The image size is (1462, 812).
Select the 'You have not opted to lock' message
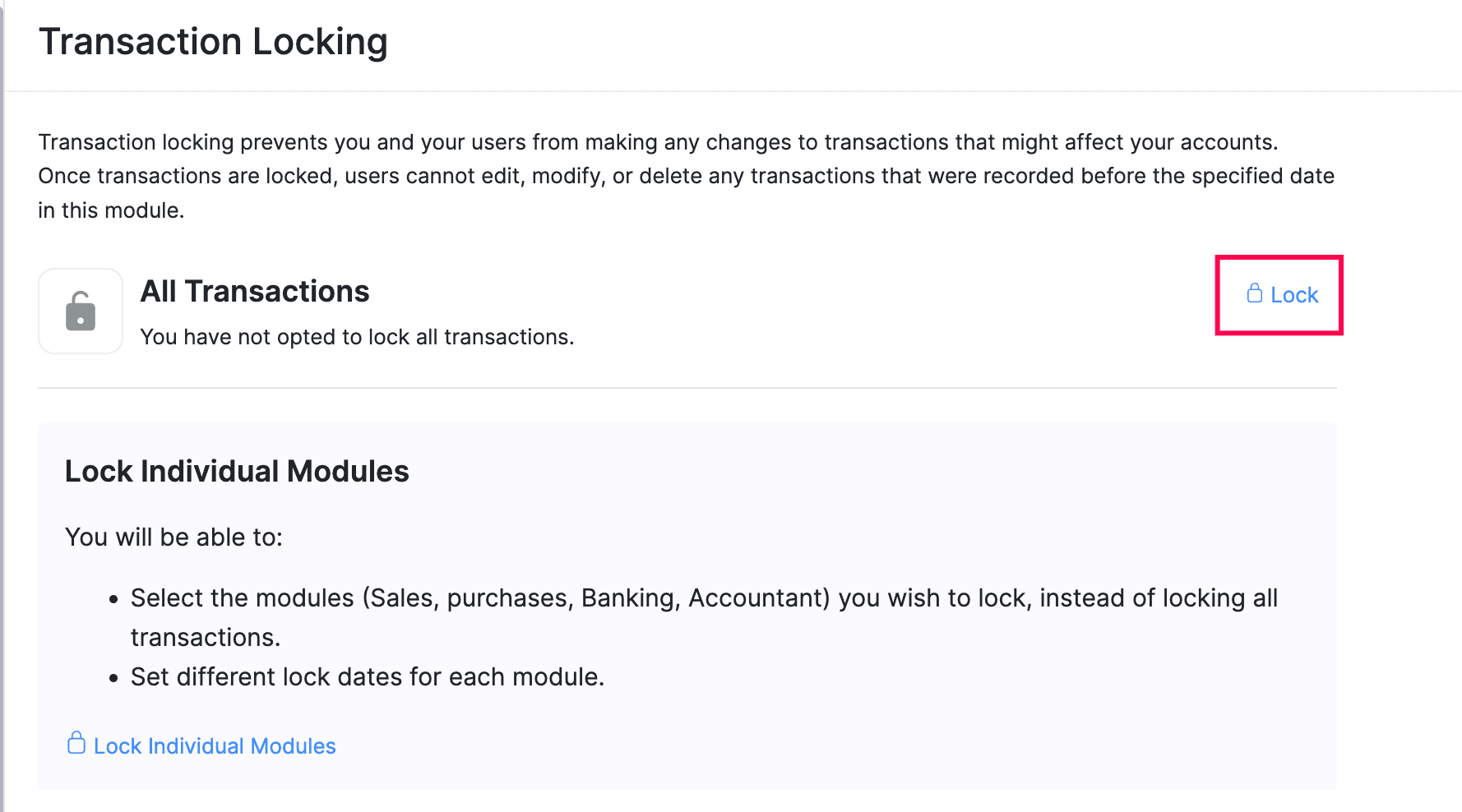pyautogui.click(x=358, y=336)
